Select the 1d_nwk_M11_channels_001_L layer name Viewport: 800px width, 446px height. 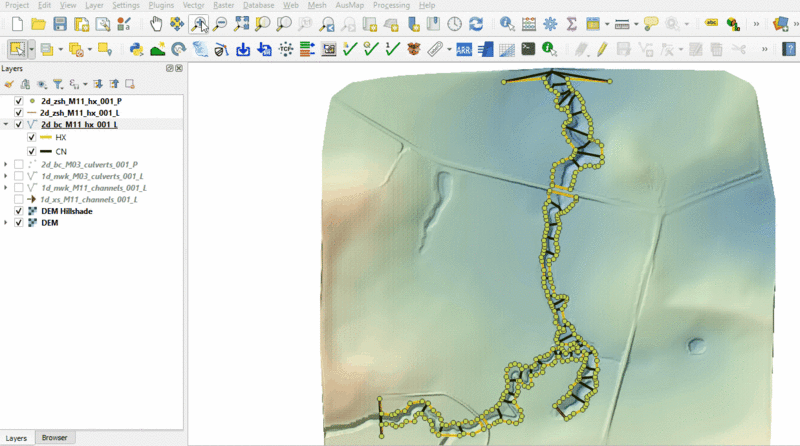tap(94, 187)
